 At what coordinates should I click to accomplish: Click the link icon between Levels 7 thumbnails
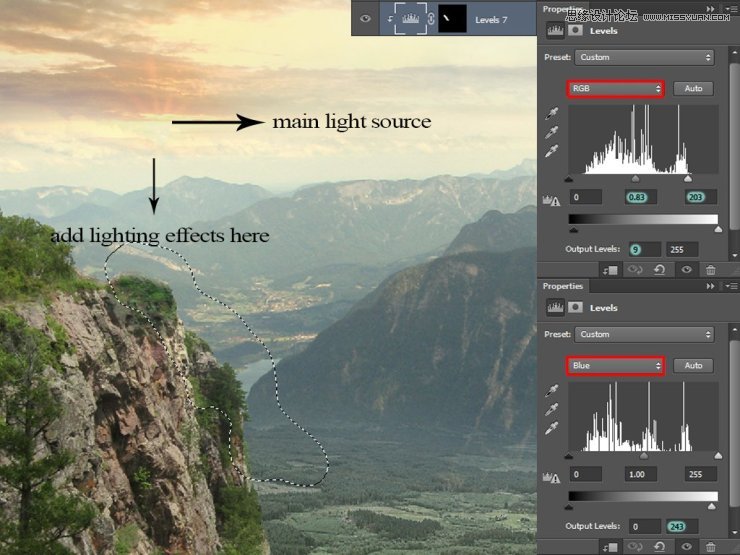point(430,18)
